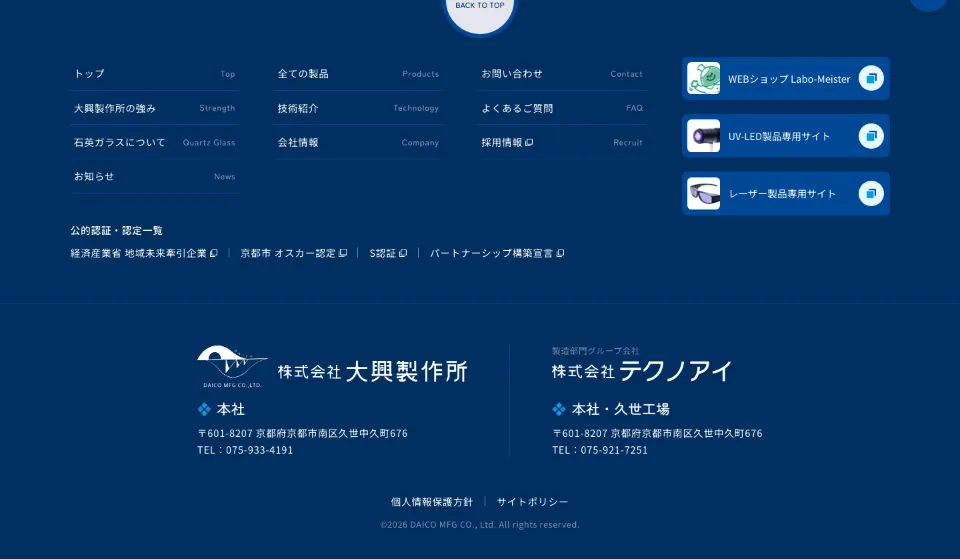Image resolution: width=960 pixels, height=559 pixels.
Task: Open 採用情報 Recruit link
Action: [x=562, y=142]
